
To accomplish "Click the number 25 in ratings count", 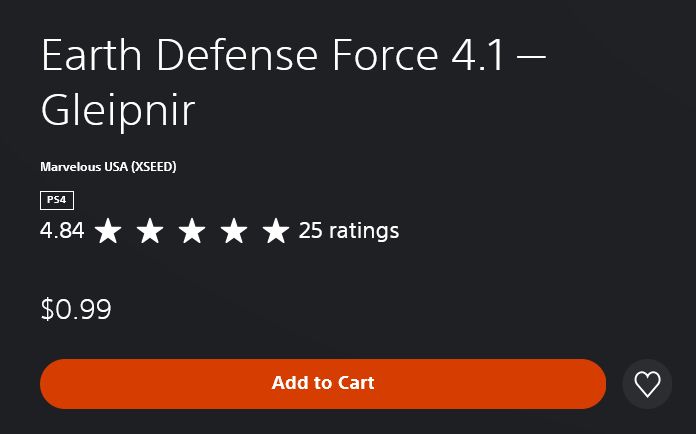I will tap(311, 231).
